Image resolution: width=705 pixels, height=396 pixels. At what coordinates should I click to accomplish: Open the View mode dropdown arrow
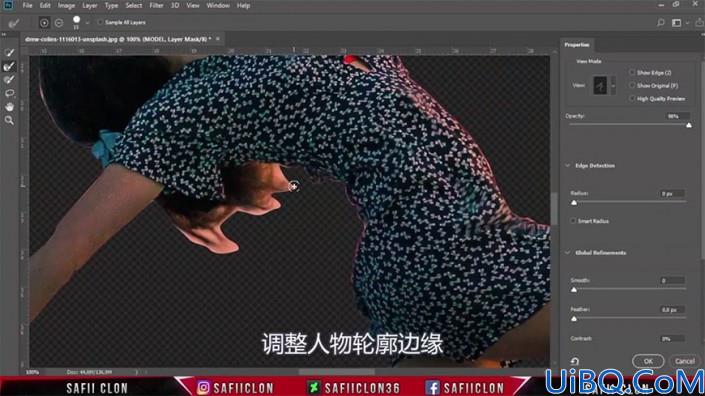613,85
